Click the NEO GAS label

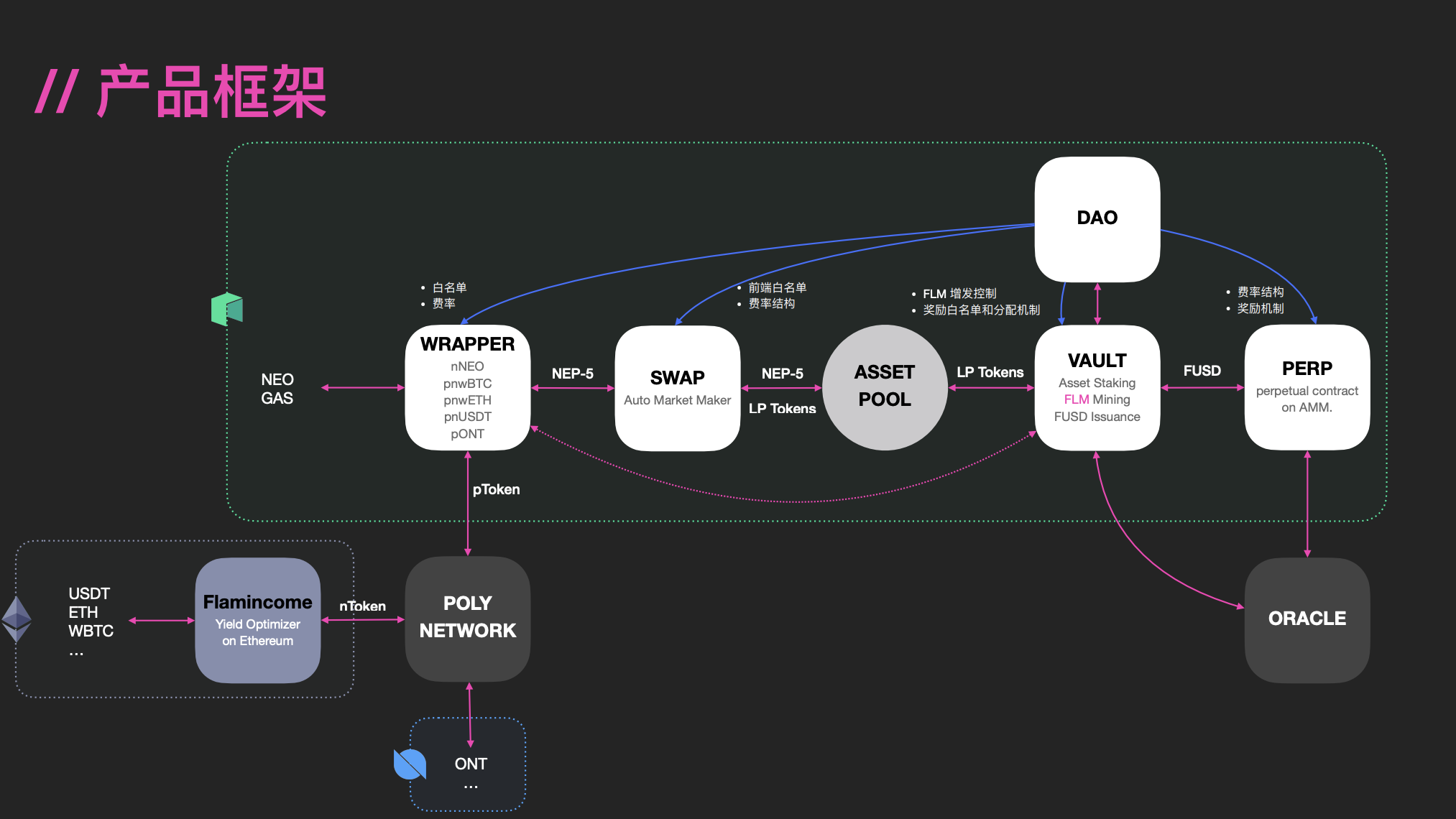(x=277, y=389)
